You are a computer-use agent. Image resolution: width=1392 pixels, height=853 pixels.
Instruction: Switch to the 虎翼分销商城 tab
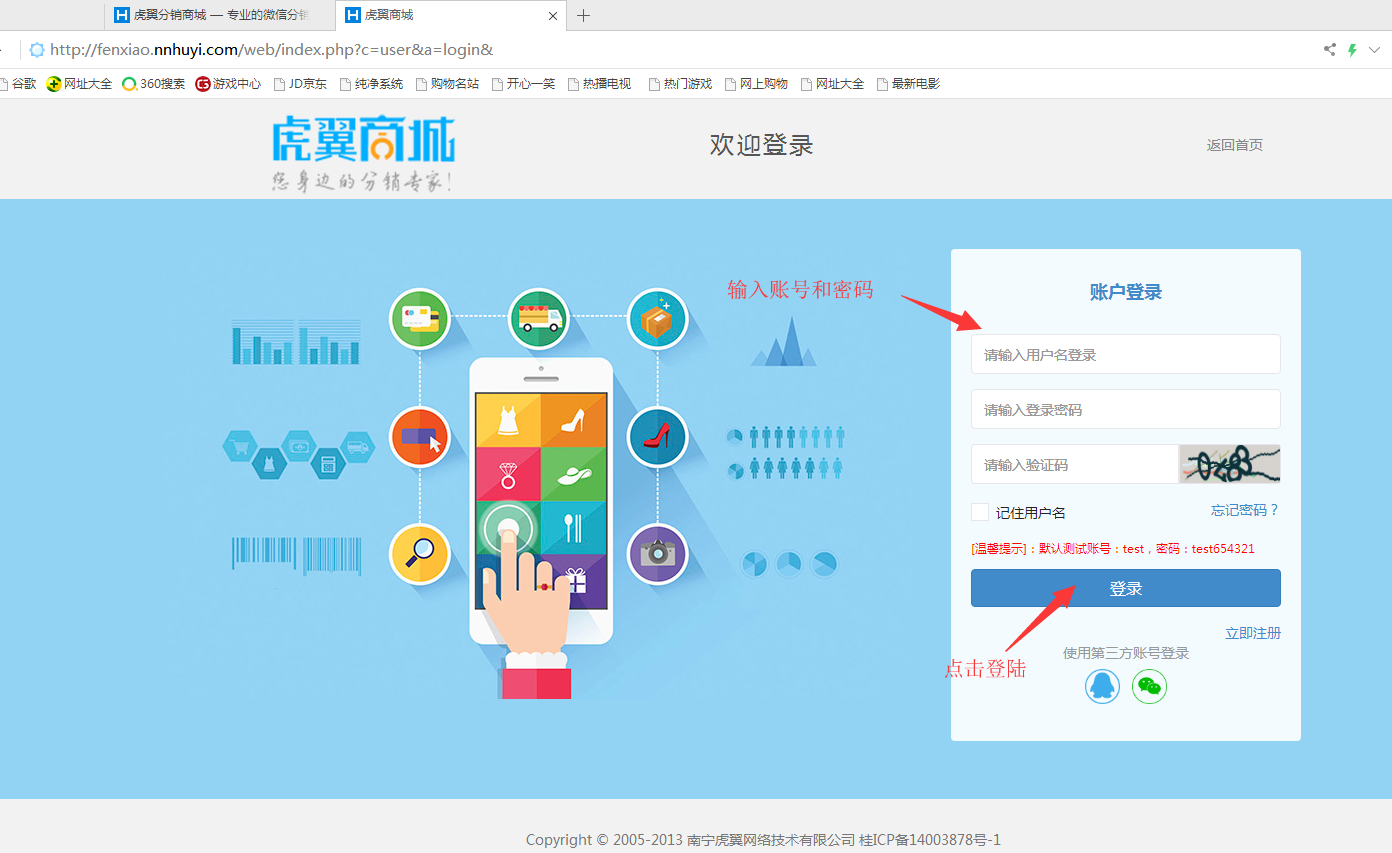pos(220,15)
